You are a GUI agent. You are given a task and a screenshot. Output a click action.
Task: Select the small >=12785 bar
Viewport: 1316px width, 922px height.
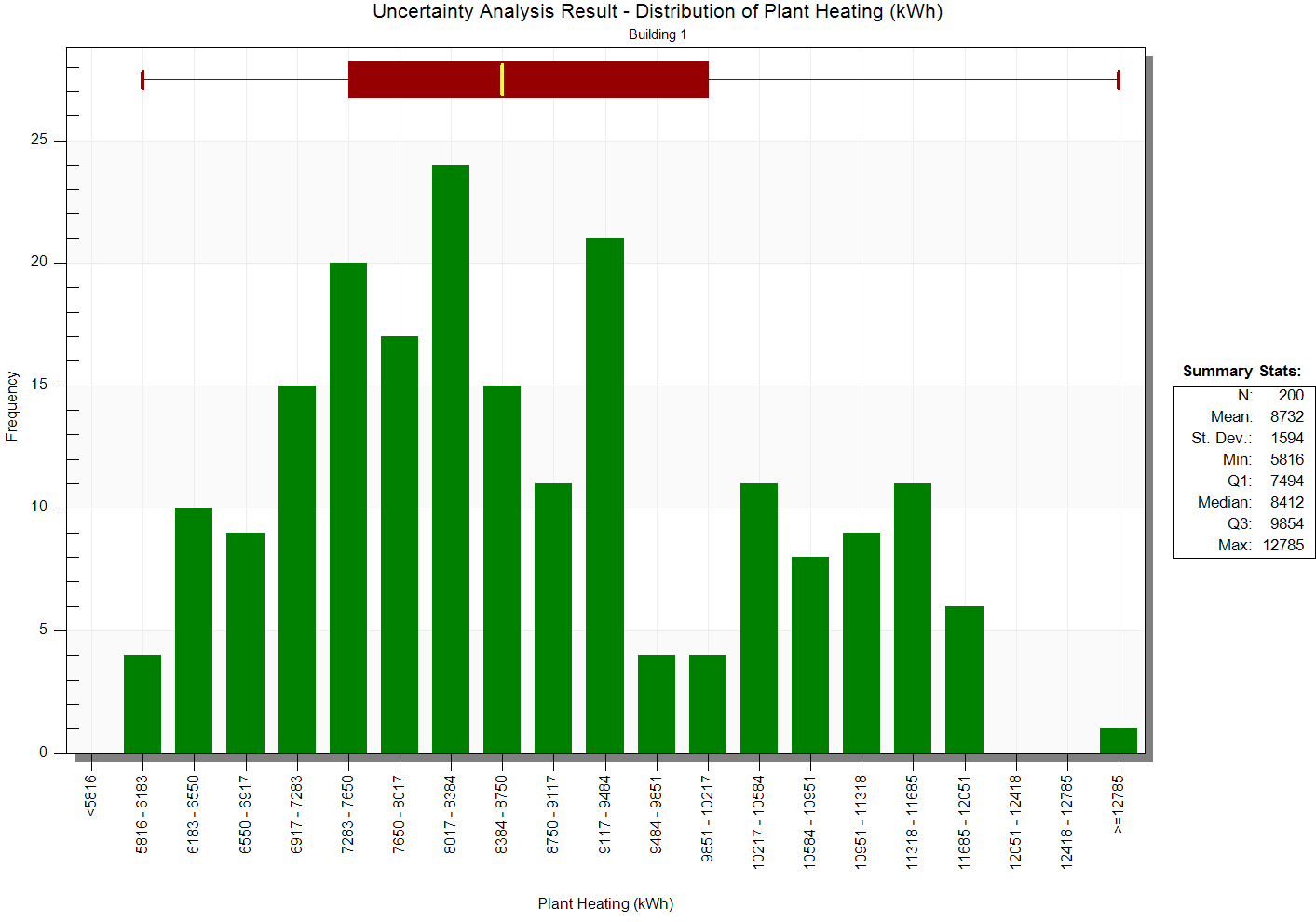pyautogui.click(x=1118, y=740)
